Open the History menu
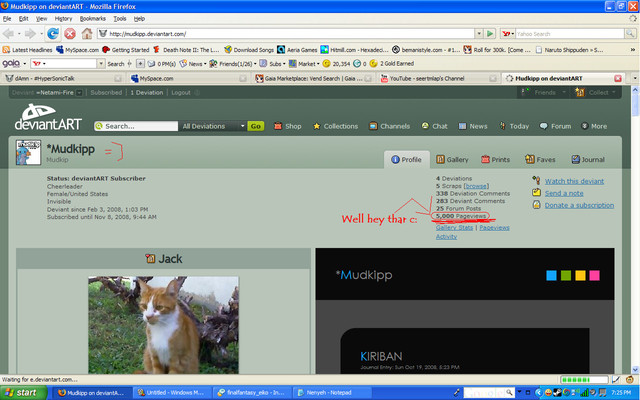Image resolution: width=640 pixels, height=400 pixels. [x=63, y=19]
